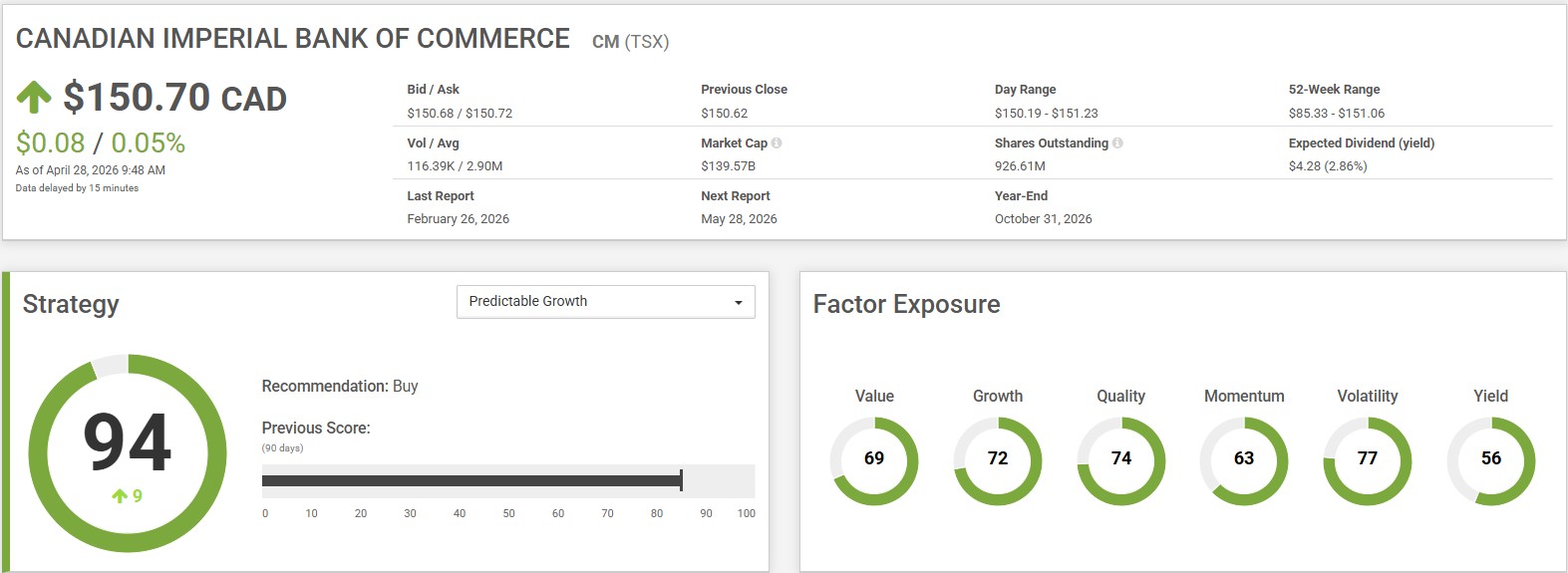1568x573 pixels.
Task: Click the Volatility factor score gauge
Action: point(1367,459)
